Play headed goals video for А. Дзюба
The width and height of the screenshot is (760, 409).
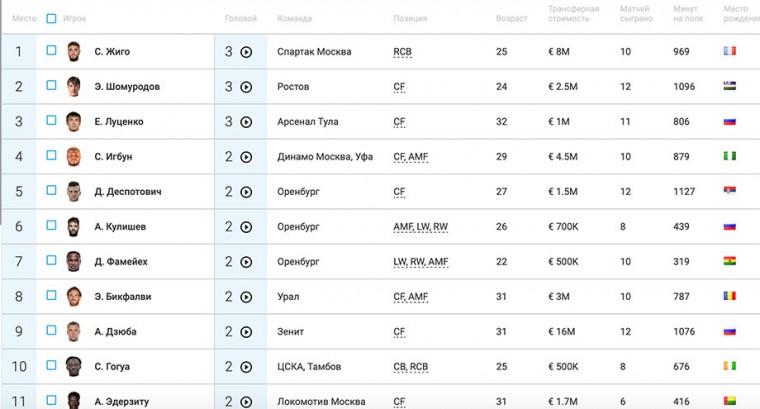click(246, 332)
